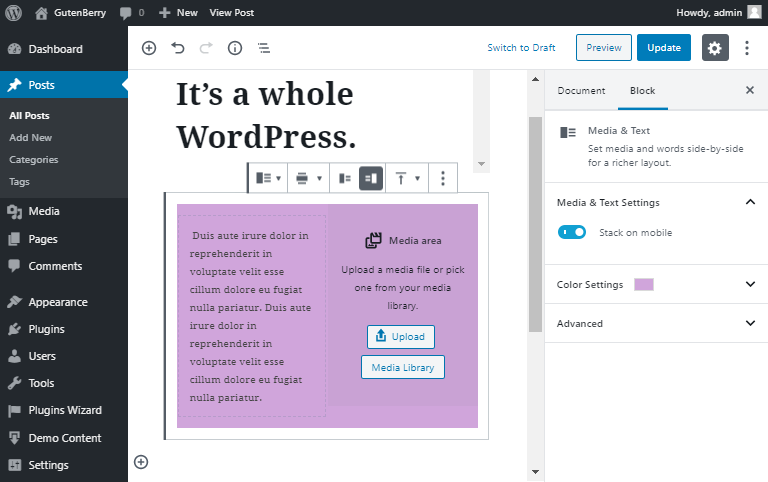Select show media on left

click(x=345, y=178)
